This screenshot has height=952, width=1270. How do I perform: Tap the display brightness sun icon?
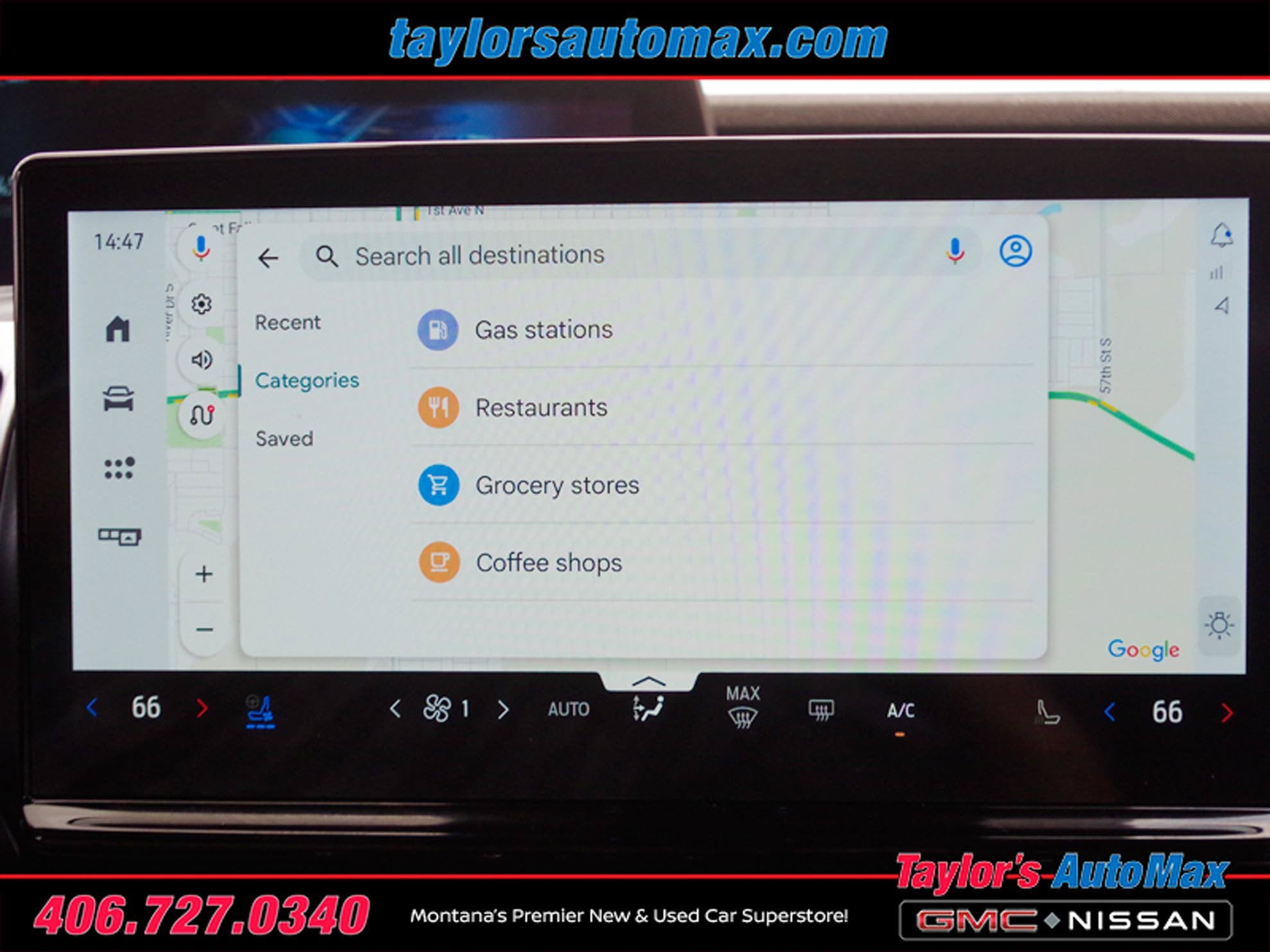1219,625
